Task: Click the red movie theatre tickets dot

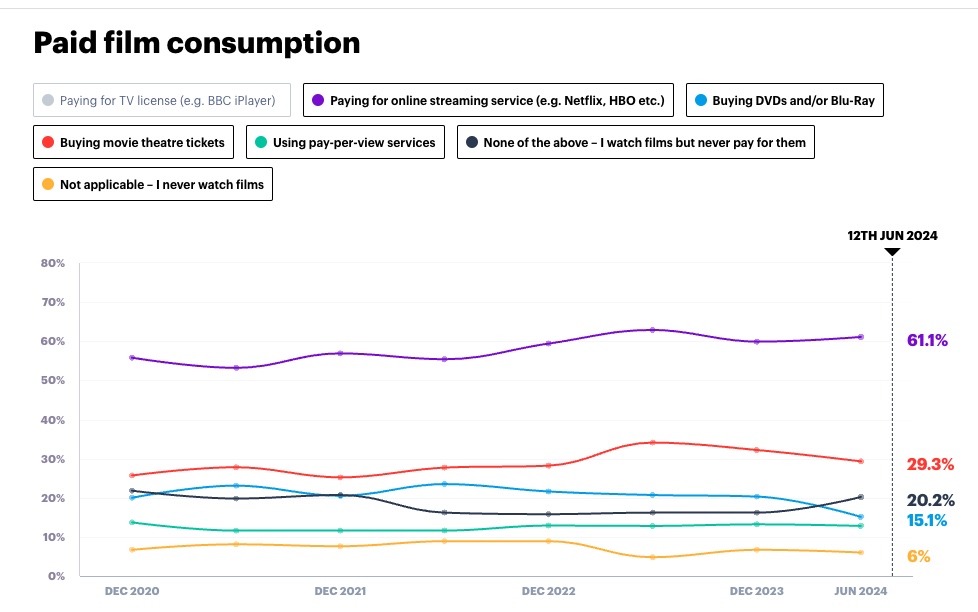Action: [x=47, y=143]
